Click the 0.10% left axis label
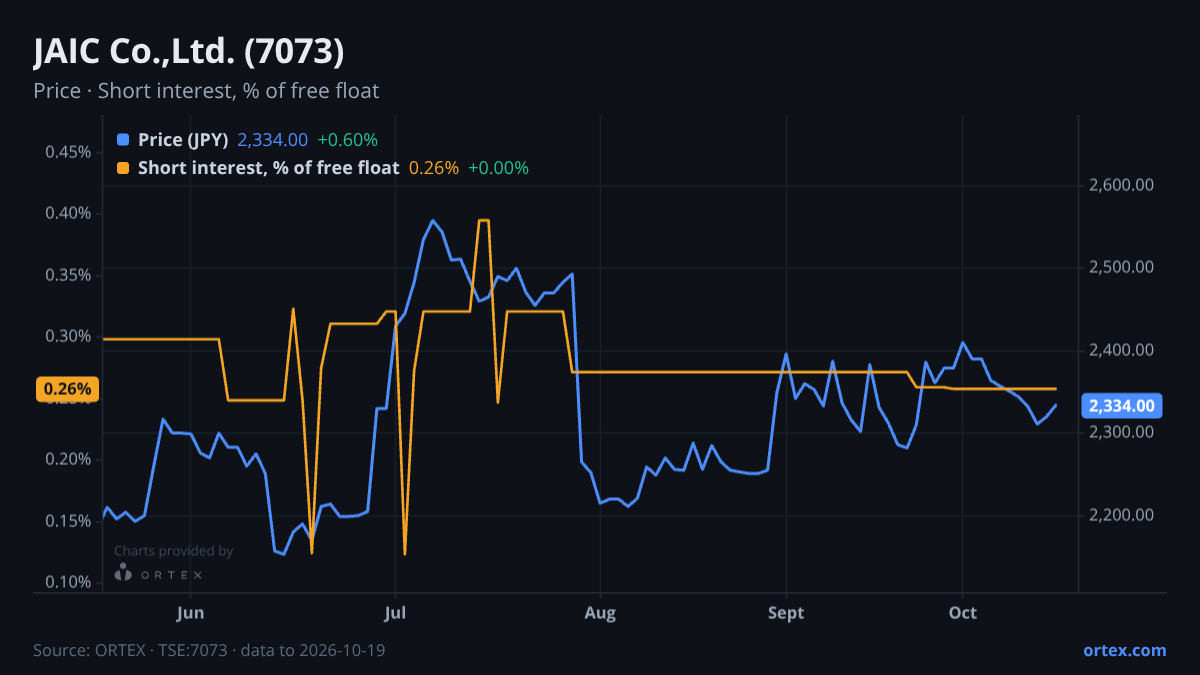 coord(68,582)
